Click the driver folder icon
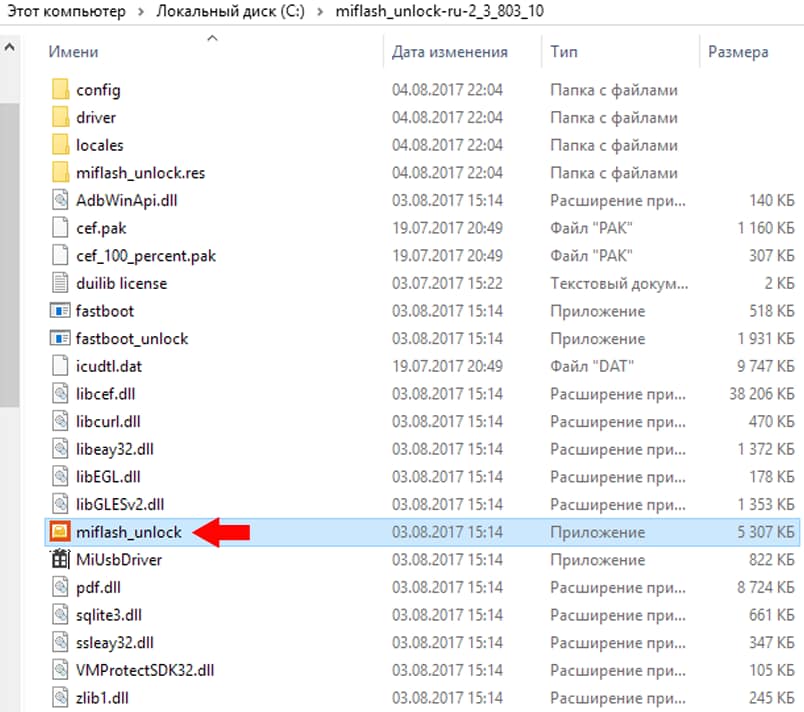The width and height of the screenshot is (804, 712). point(60,117)
